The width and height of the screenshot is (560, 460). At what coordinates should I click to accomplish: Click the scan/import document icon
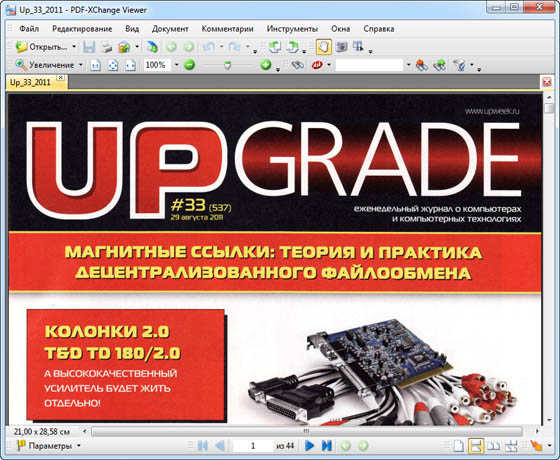tap(152, 47)
